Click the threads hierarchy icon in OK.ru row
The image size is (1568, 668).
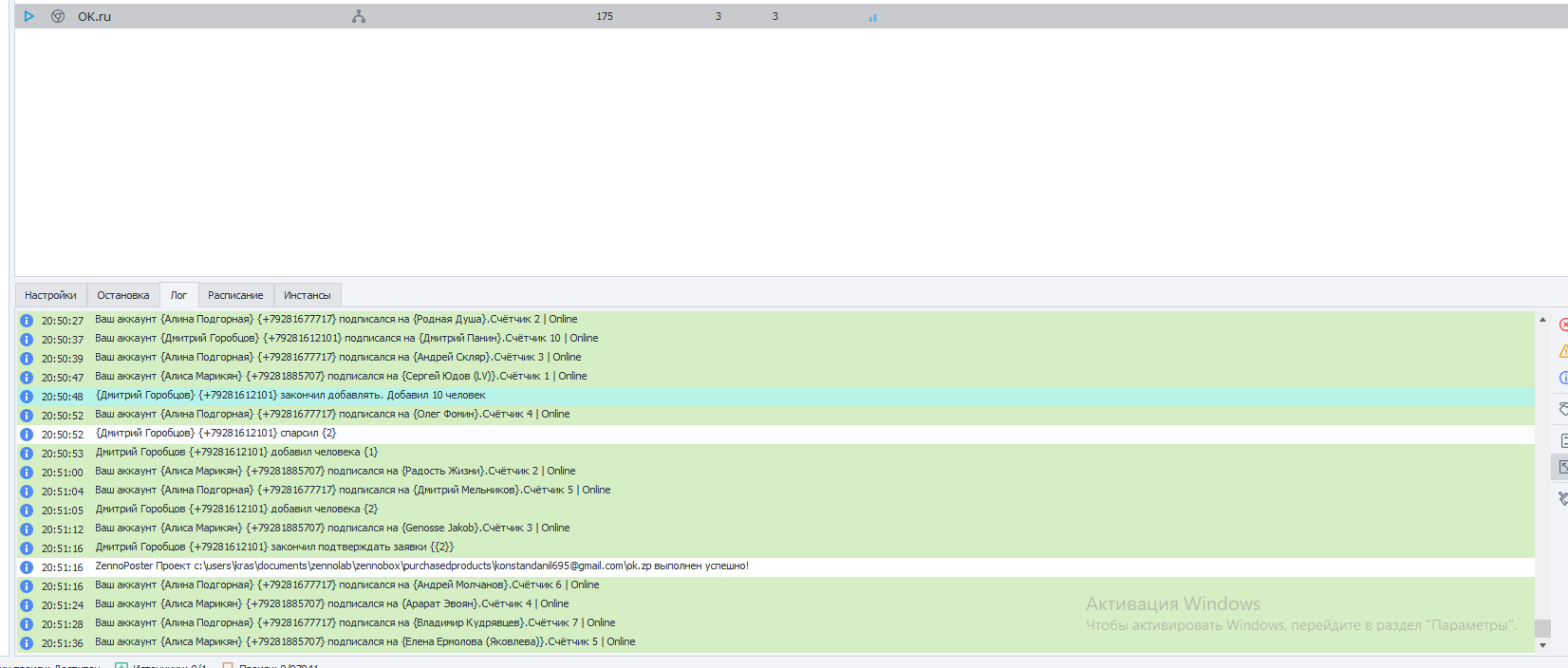point(359,16)
